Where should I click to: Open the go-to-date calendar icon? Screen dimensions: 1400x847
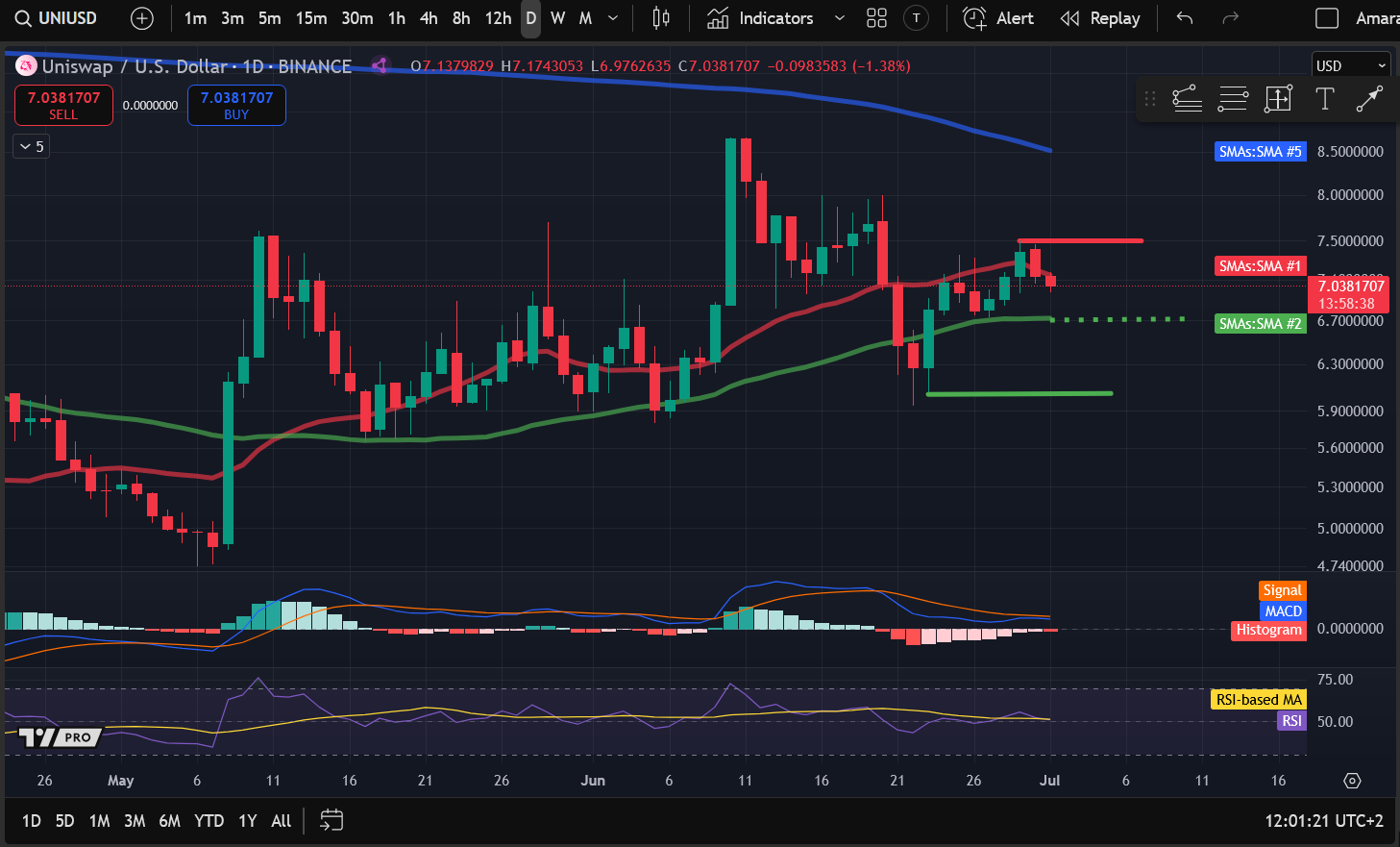(332, 820)
